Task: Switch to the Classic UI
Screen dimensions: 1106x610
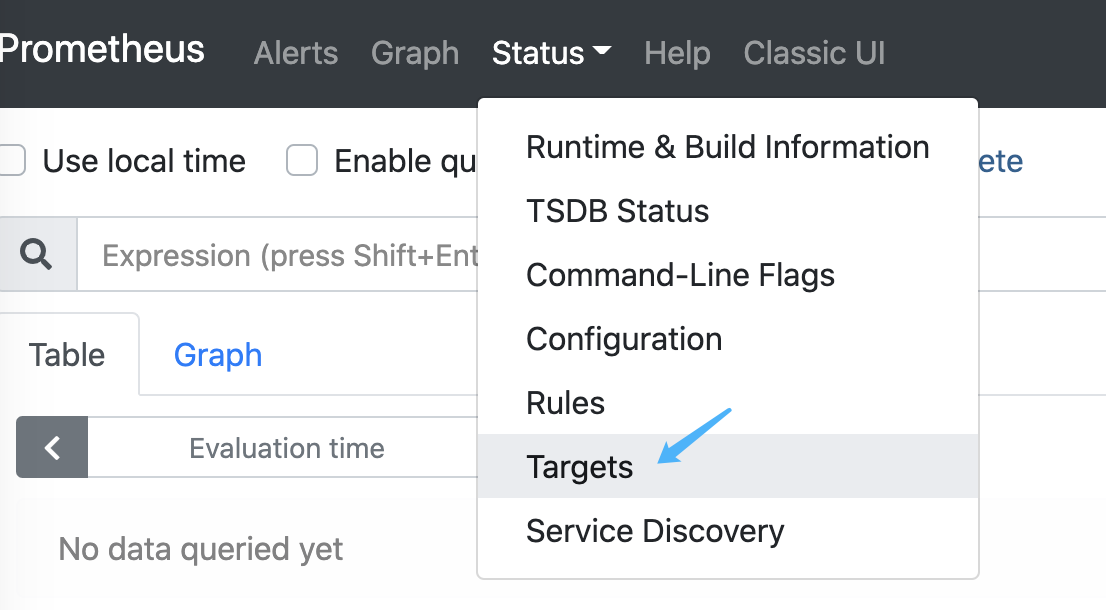Action: coord(814,53)
